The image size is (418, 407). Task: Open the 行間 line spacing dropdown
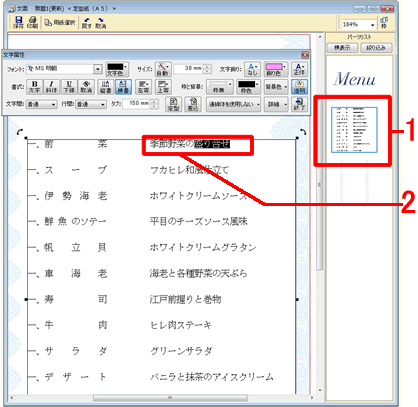[90, 104]
